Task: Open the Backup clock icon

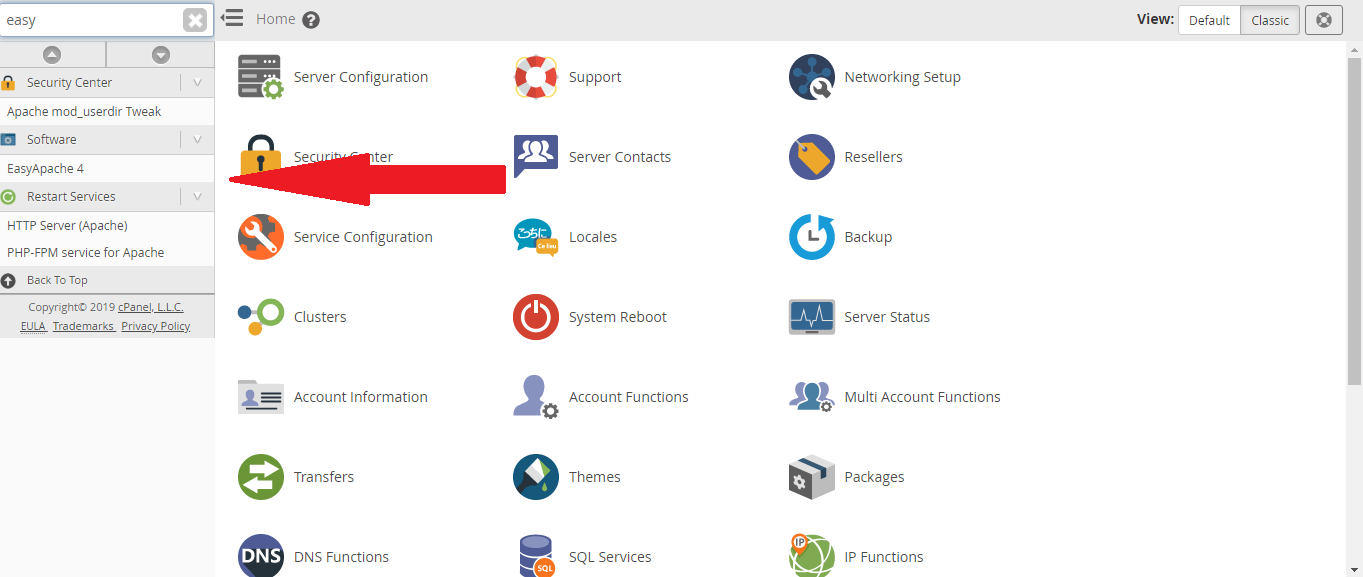Action: click(811, 237)
